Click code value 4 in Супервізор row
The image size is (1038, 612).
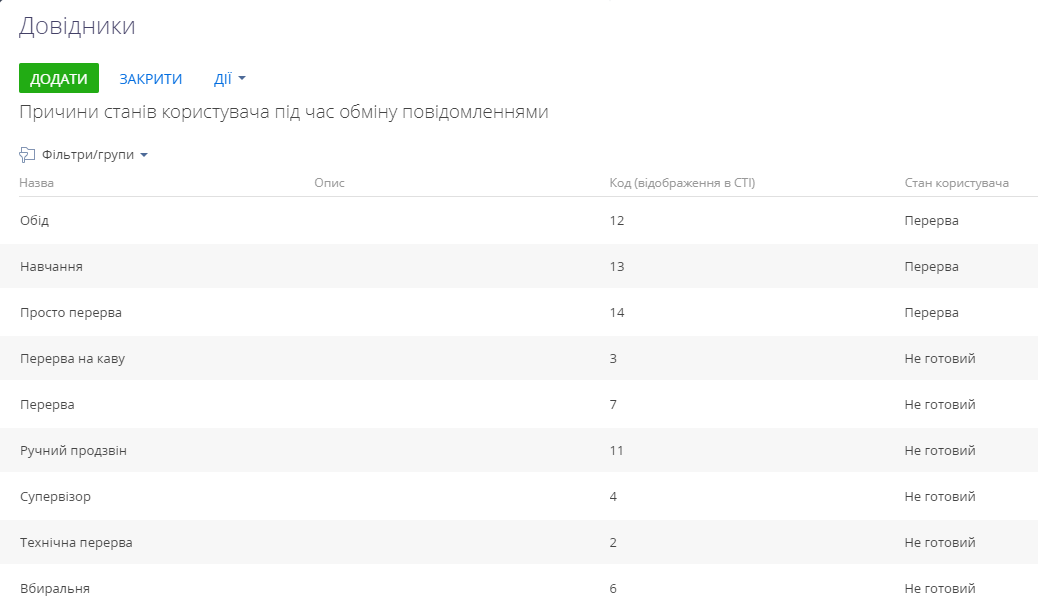613,497
